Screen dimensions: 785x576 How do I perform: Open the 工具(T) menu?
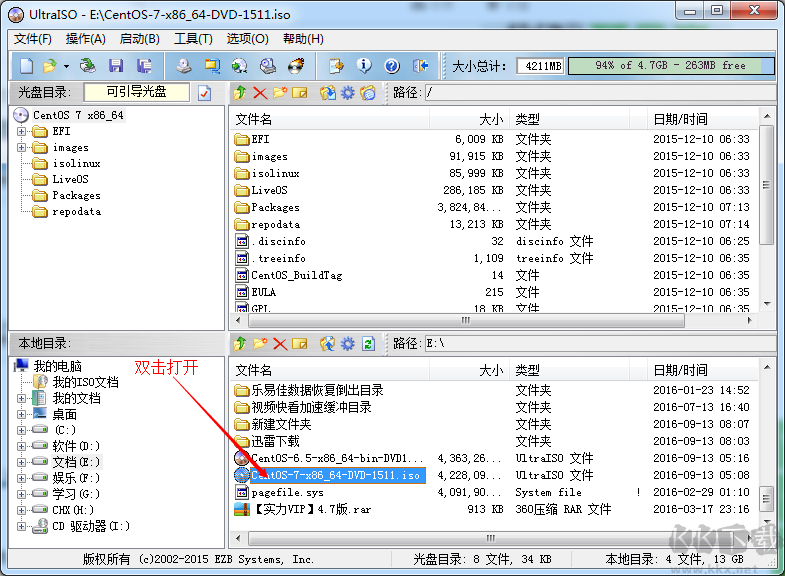coord(192,39)
